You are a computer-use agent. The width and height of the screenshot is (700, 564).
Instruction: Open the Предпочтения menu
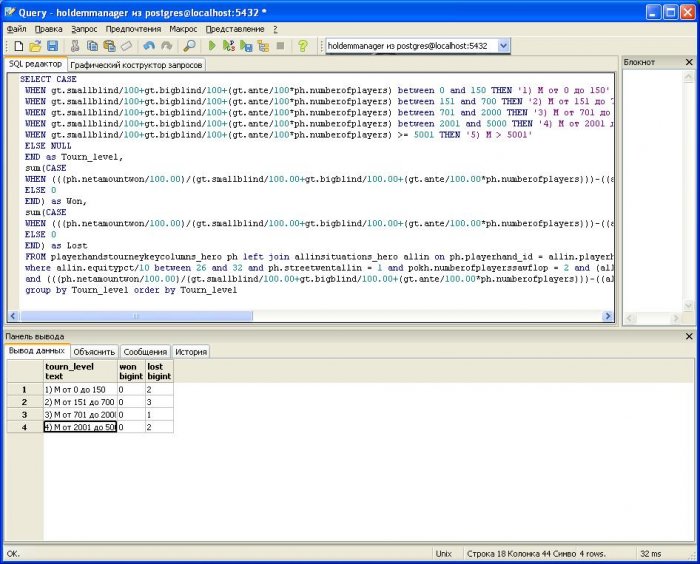(133, 29)
